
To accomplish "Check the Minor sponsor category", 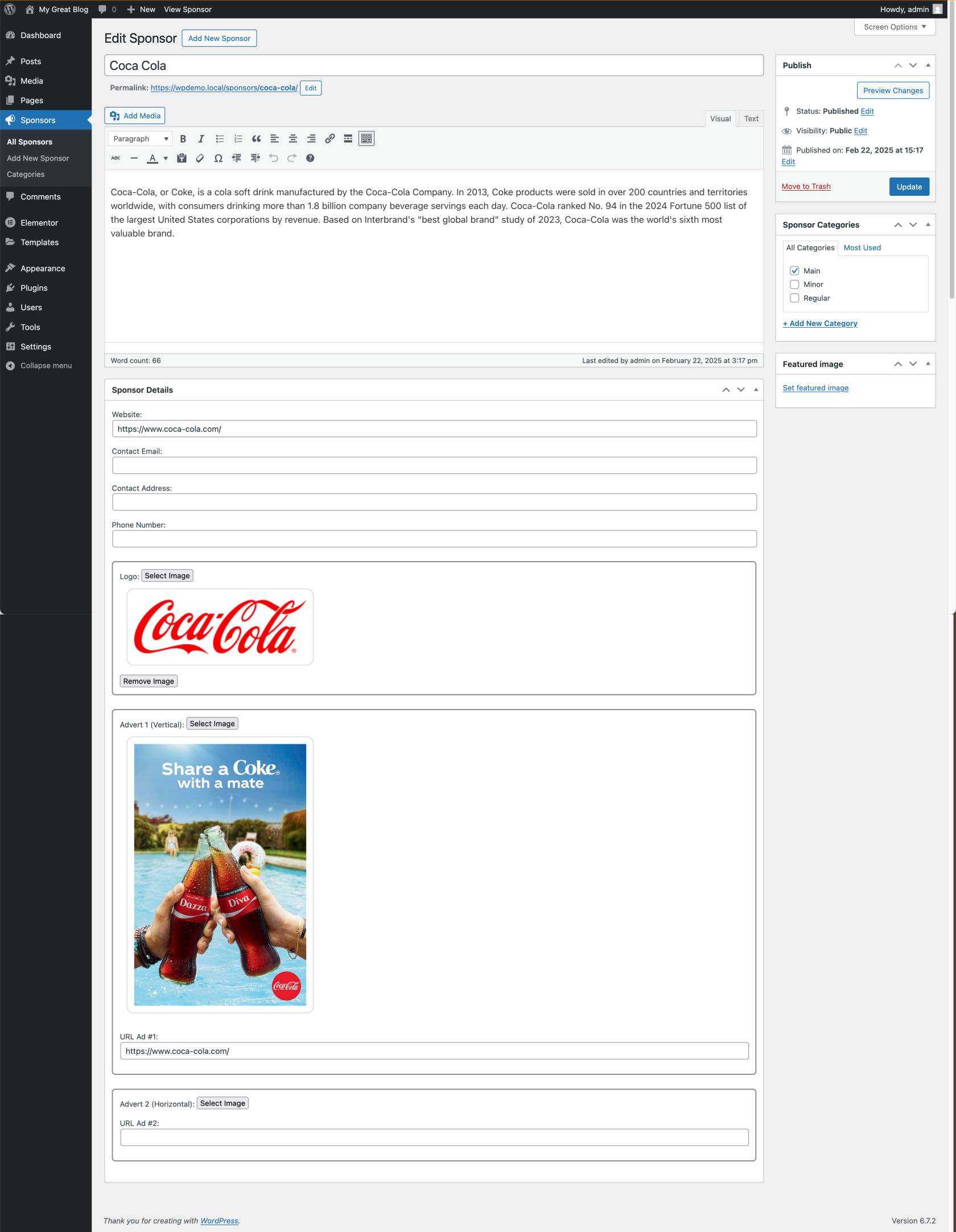I will [x=794, y=285].
